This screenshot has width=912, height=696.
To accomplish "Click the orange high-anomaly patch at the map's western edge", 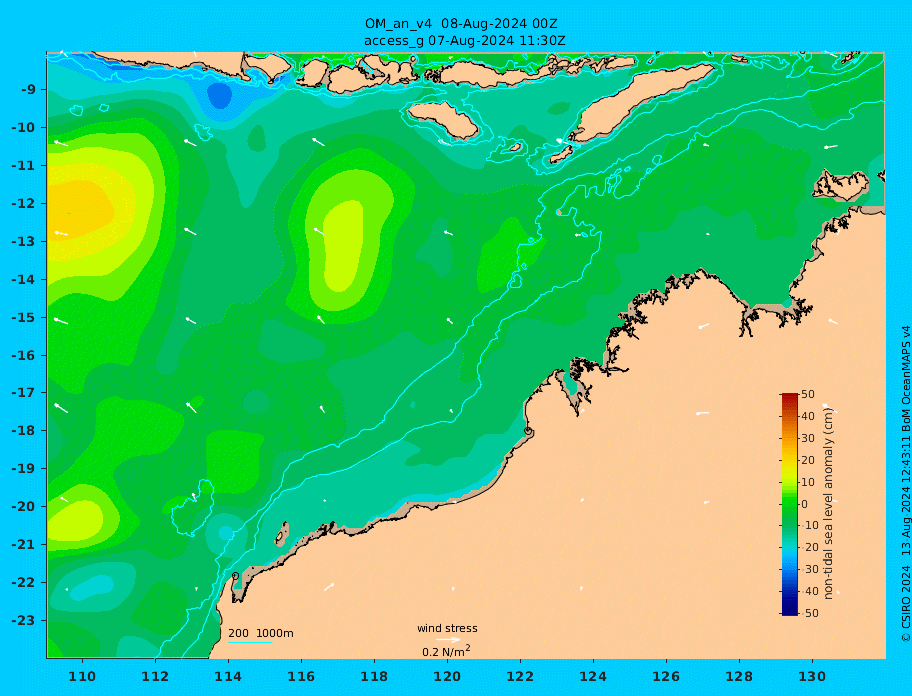I will (x=79, y=208).
